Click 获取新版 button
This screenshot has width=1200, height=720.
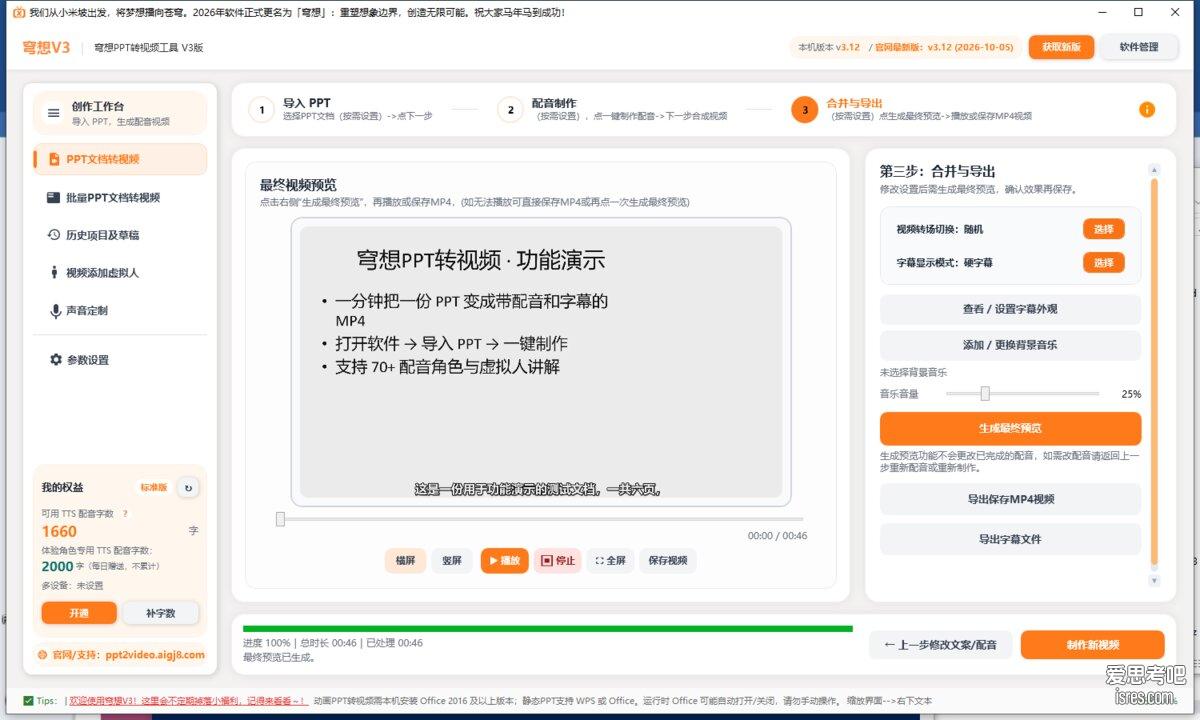tap(1061, 47)
